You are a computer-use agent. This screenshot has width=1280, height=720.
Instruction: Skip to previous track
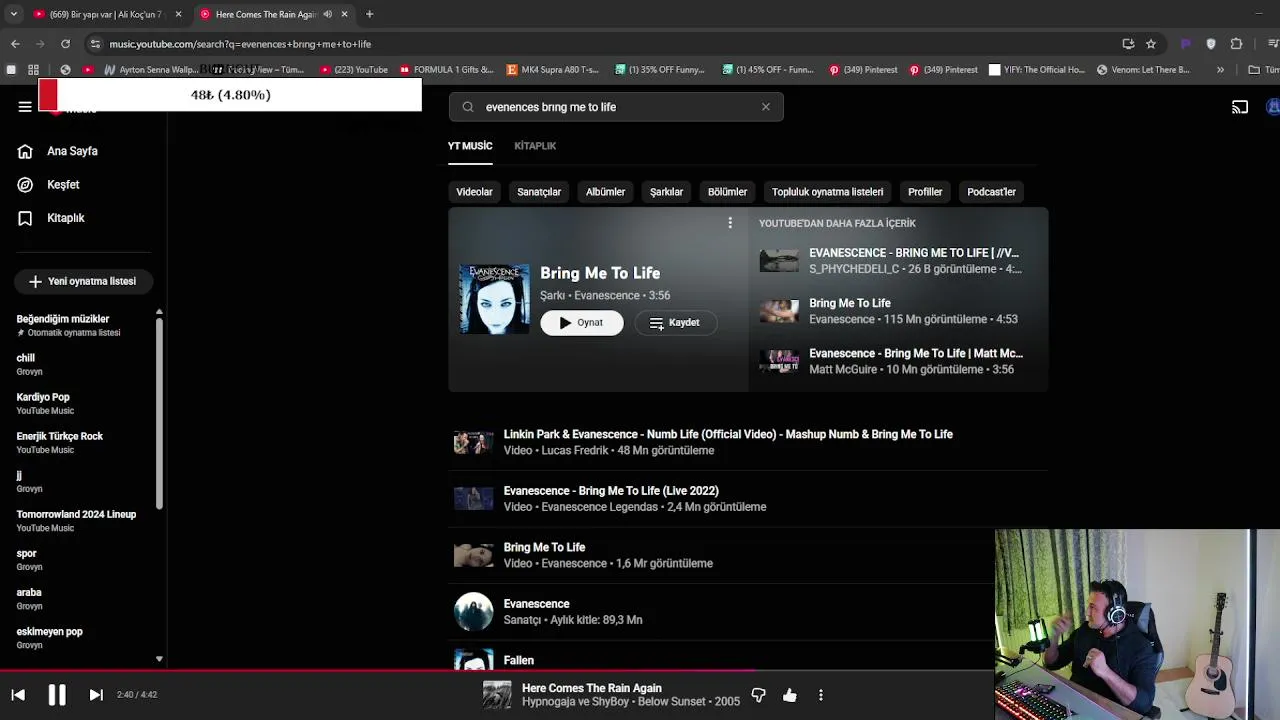18,695
